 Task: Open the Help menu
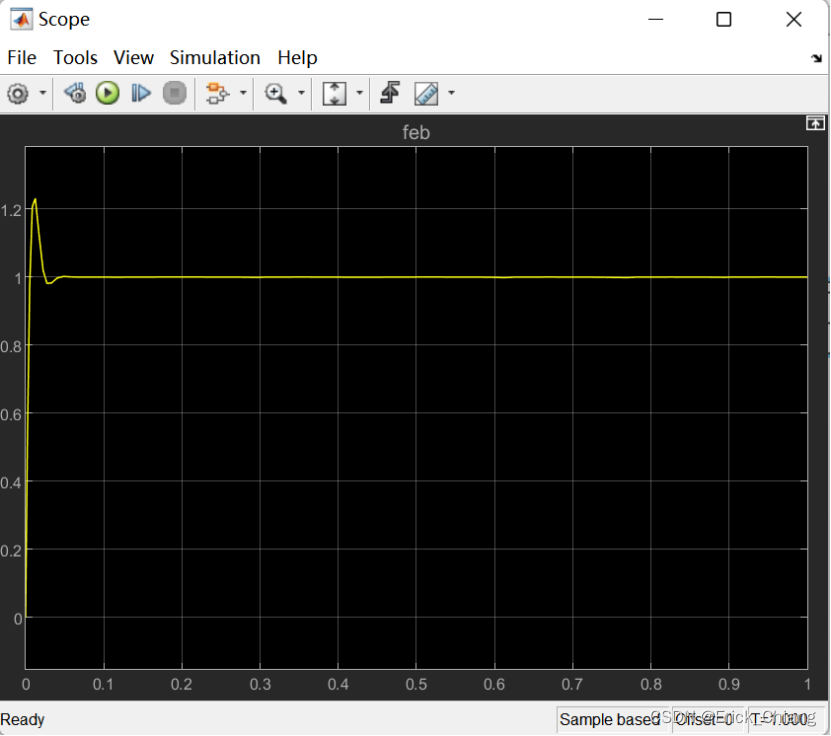pyautogui.click(x=297, y=57)
